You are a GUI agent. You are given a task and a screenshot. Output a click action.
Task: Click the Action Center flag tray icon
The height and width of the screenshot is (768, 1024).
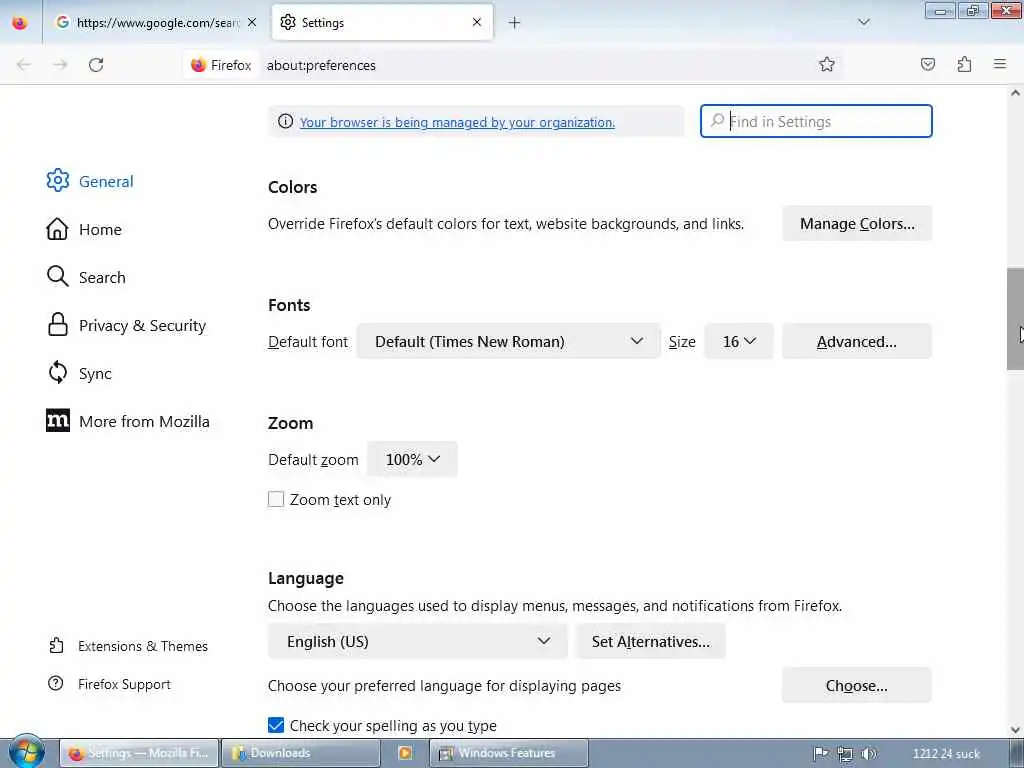click(x=821, y=754)
